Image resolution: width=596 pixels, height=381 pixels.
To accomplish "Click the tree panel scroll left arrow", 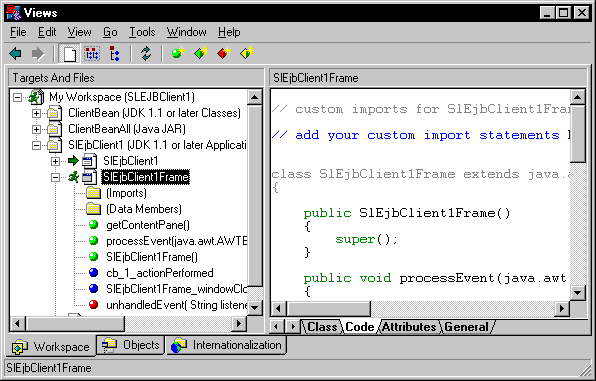I will coord(17,324).
